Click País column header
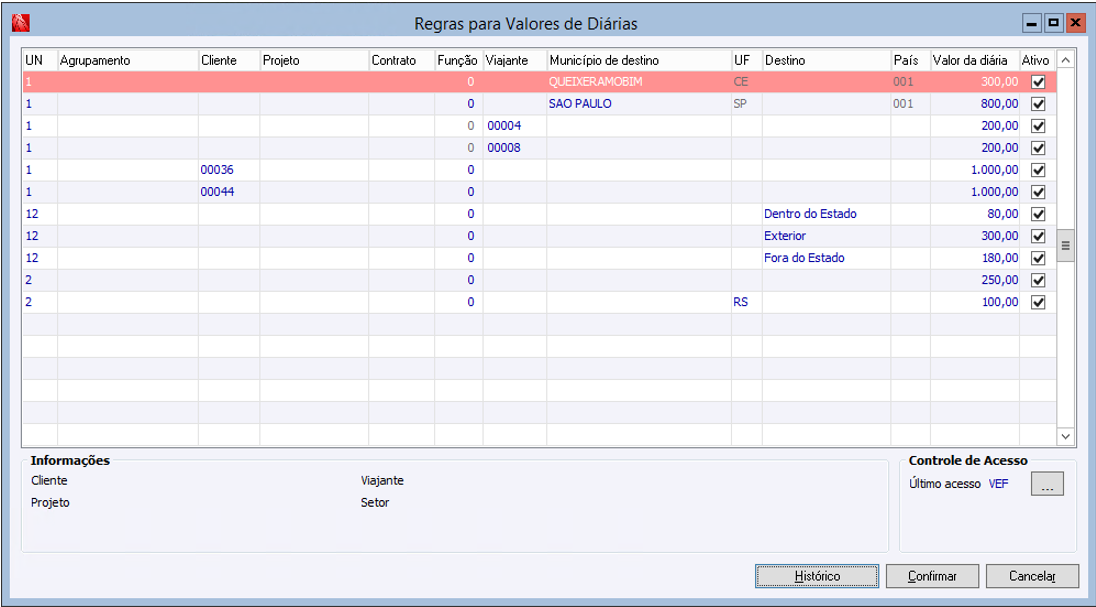Image resolution: width=1096 pixels, height=607 pixels. coord(910,61)
